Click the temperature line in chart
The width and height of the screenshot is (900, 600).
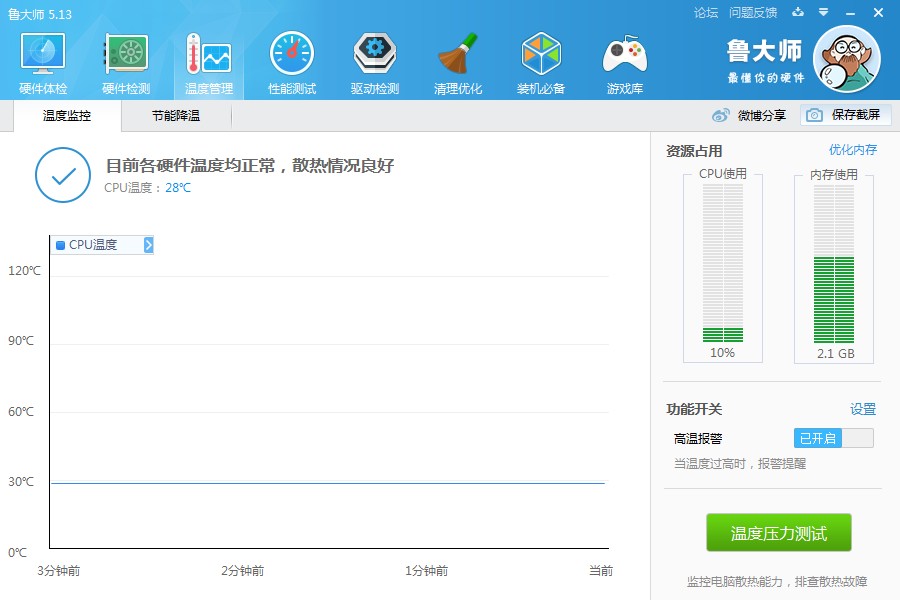(x=328, y=483)
